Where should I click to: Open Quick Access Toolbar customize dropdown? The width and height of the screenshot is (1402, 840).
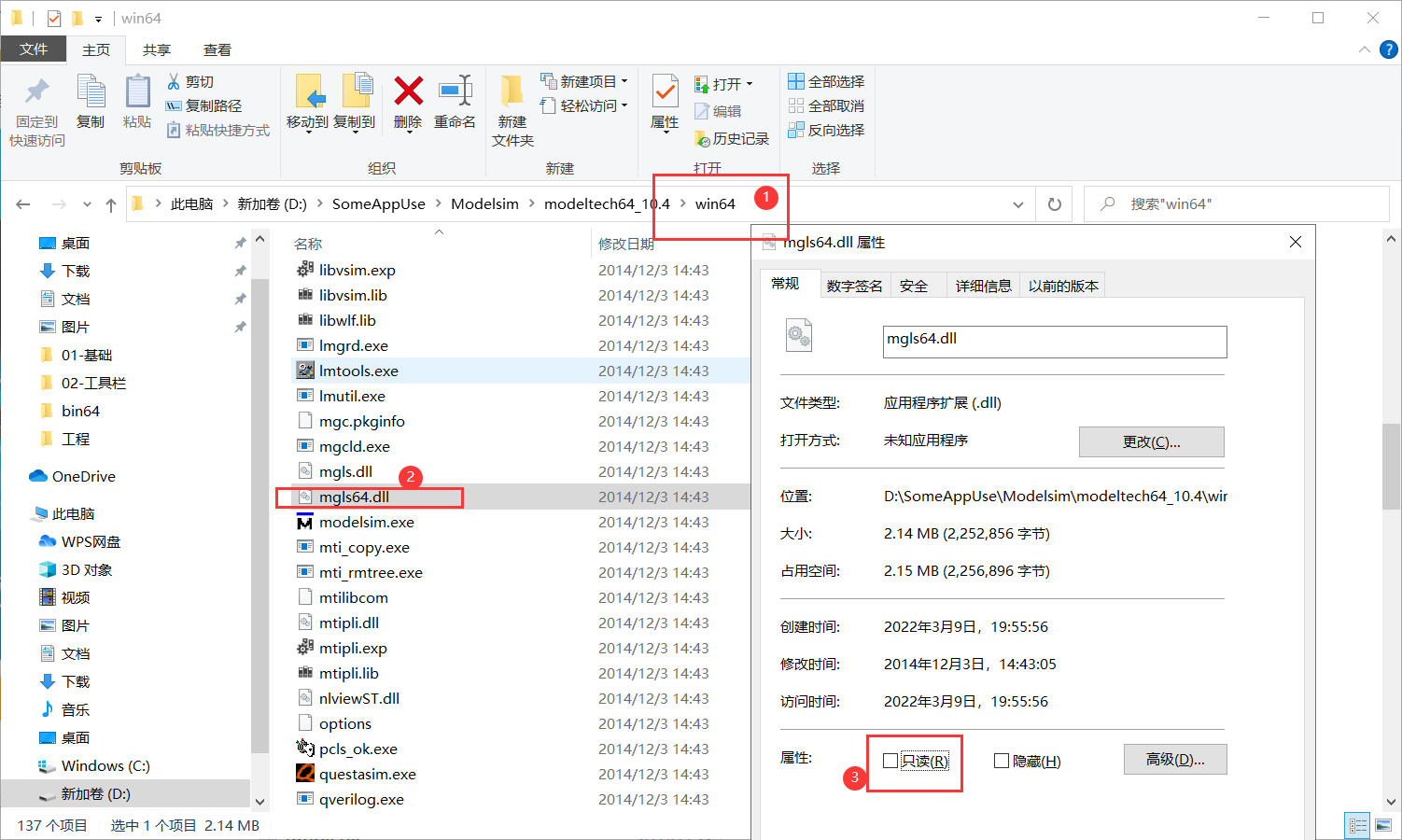tap(98, 19)
